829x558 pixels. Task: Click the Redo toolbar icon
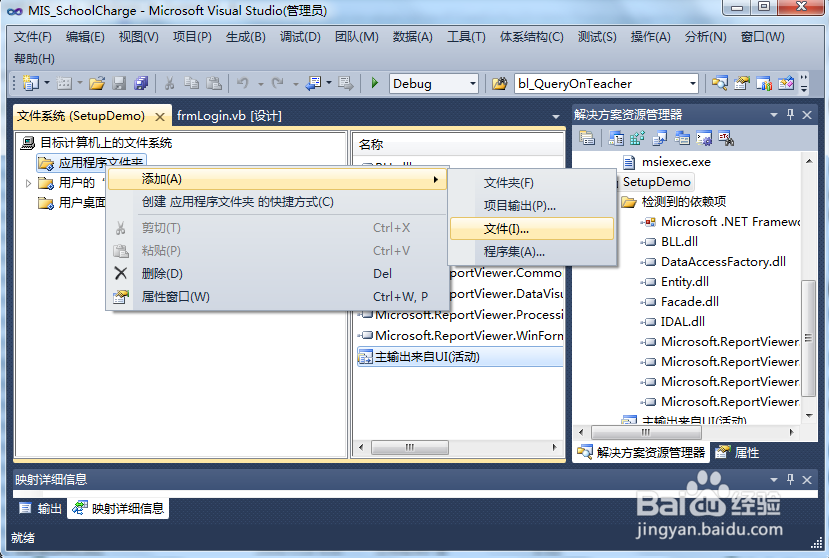pyautogui.click(x=278, y=83)
